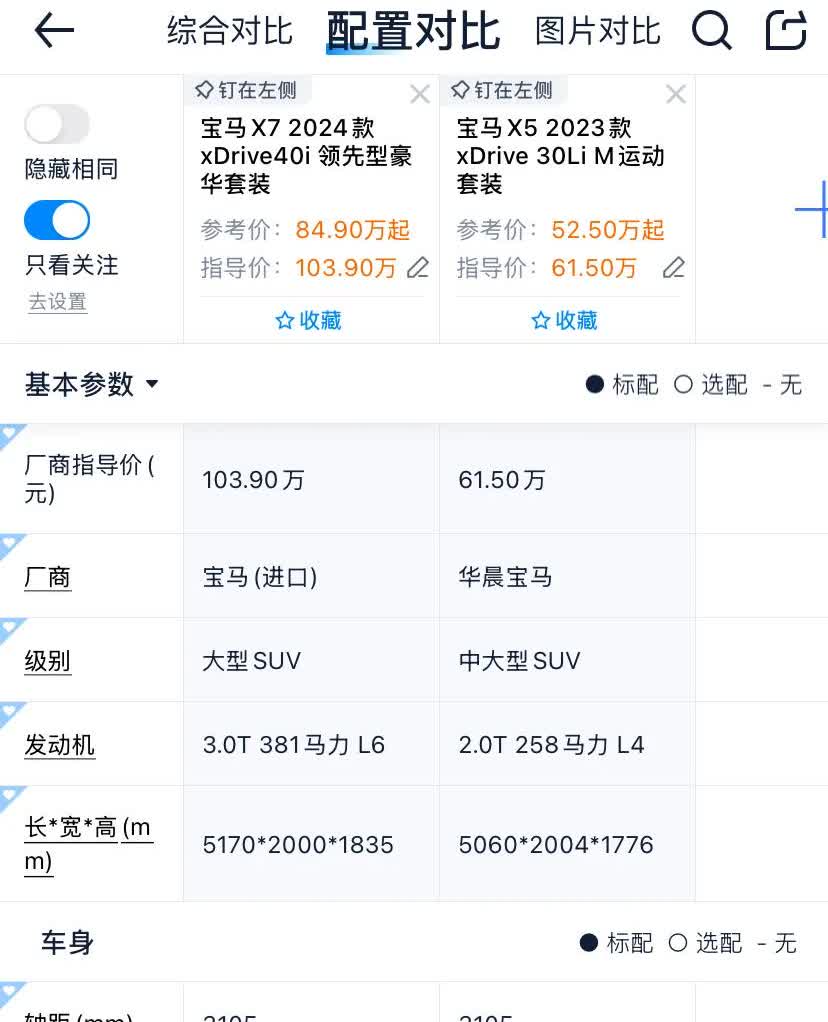Tap the heart tag on 发动机 row
The width and height of the screenshot is (828, 1022).
tap(12, 713)
